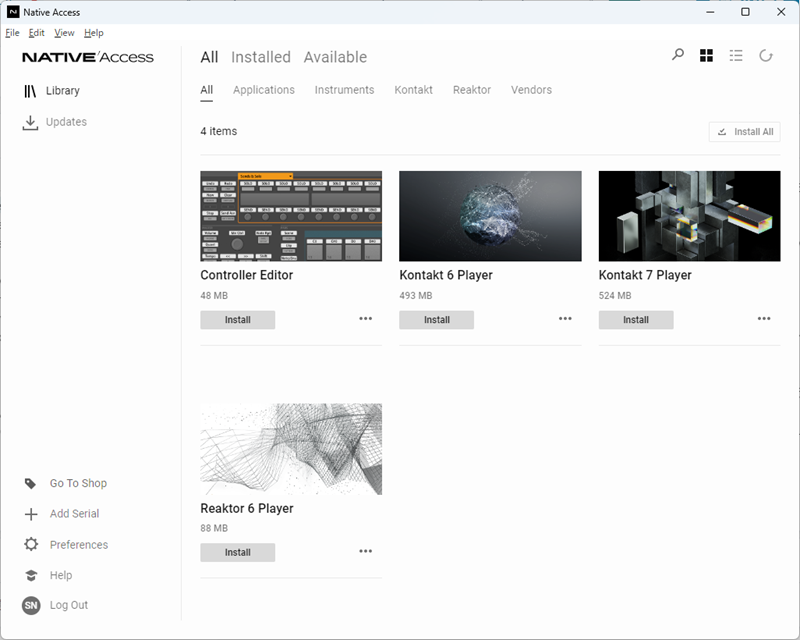
Task: Click the SN user avatar icon
Action: click(31, 605)
